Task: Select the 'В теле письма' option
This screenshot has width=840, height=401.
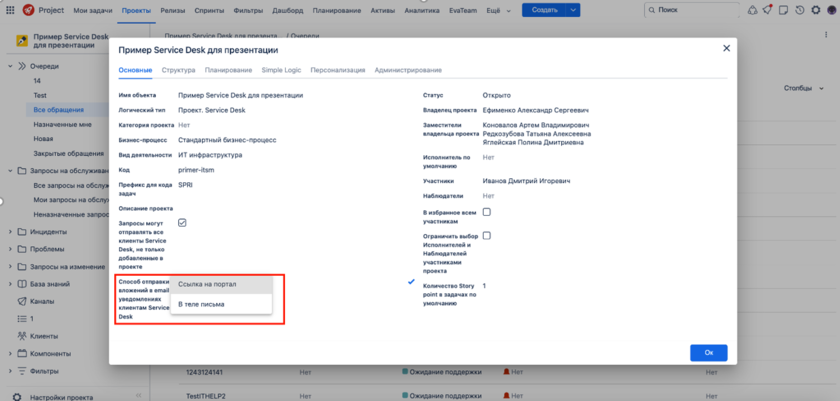Action: click(x=201, y=304)
